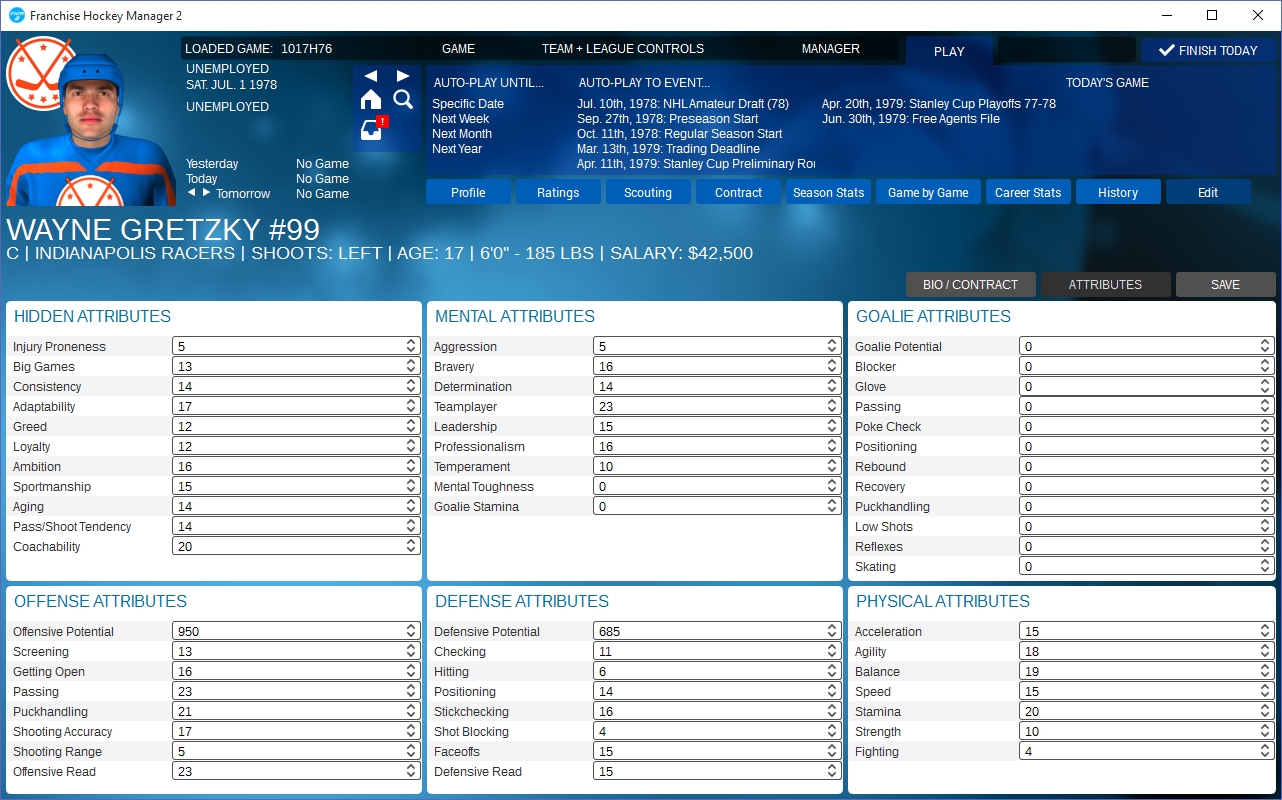Click the Stamina value spinner arrows
Image resolution: width=1282 pixels, height=800 pixels.
pyautogui.click(x=1265, y=711)
